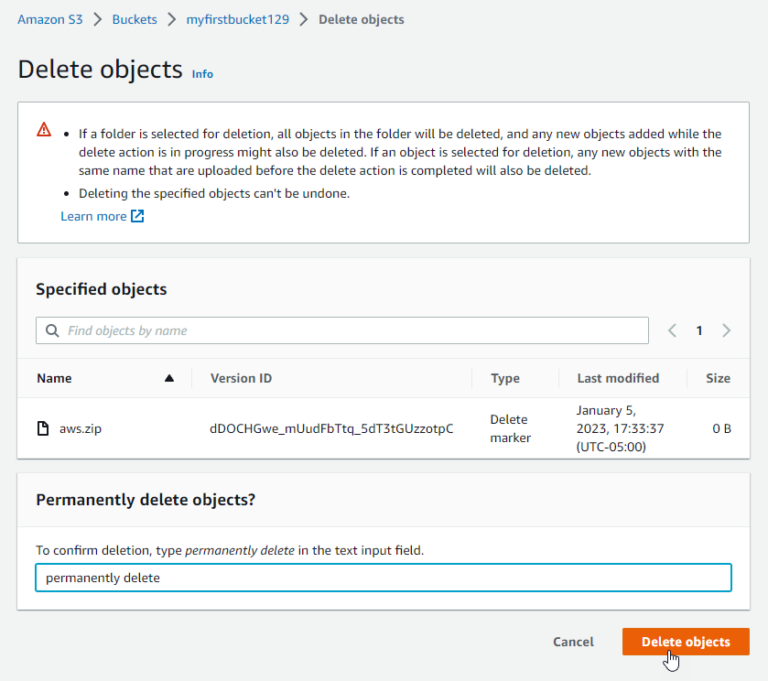Click the aws.zip file icon

pyautogui.click(x=43, y=429)
